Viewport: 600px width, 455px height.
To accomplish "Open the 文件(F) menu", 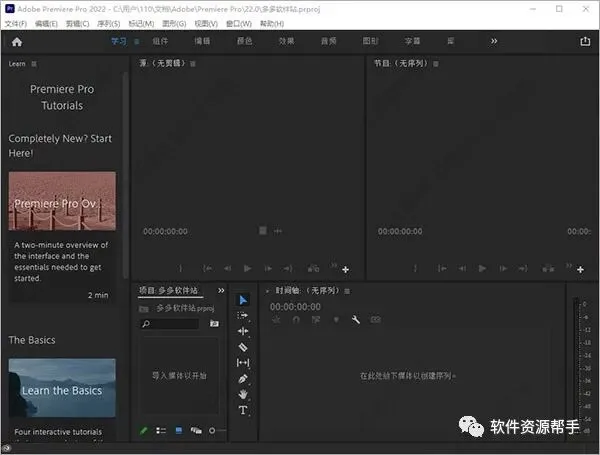I will pyautogui.click(x=16, y=24).
